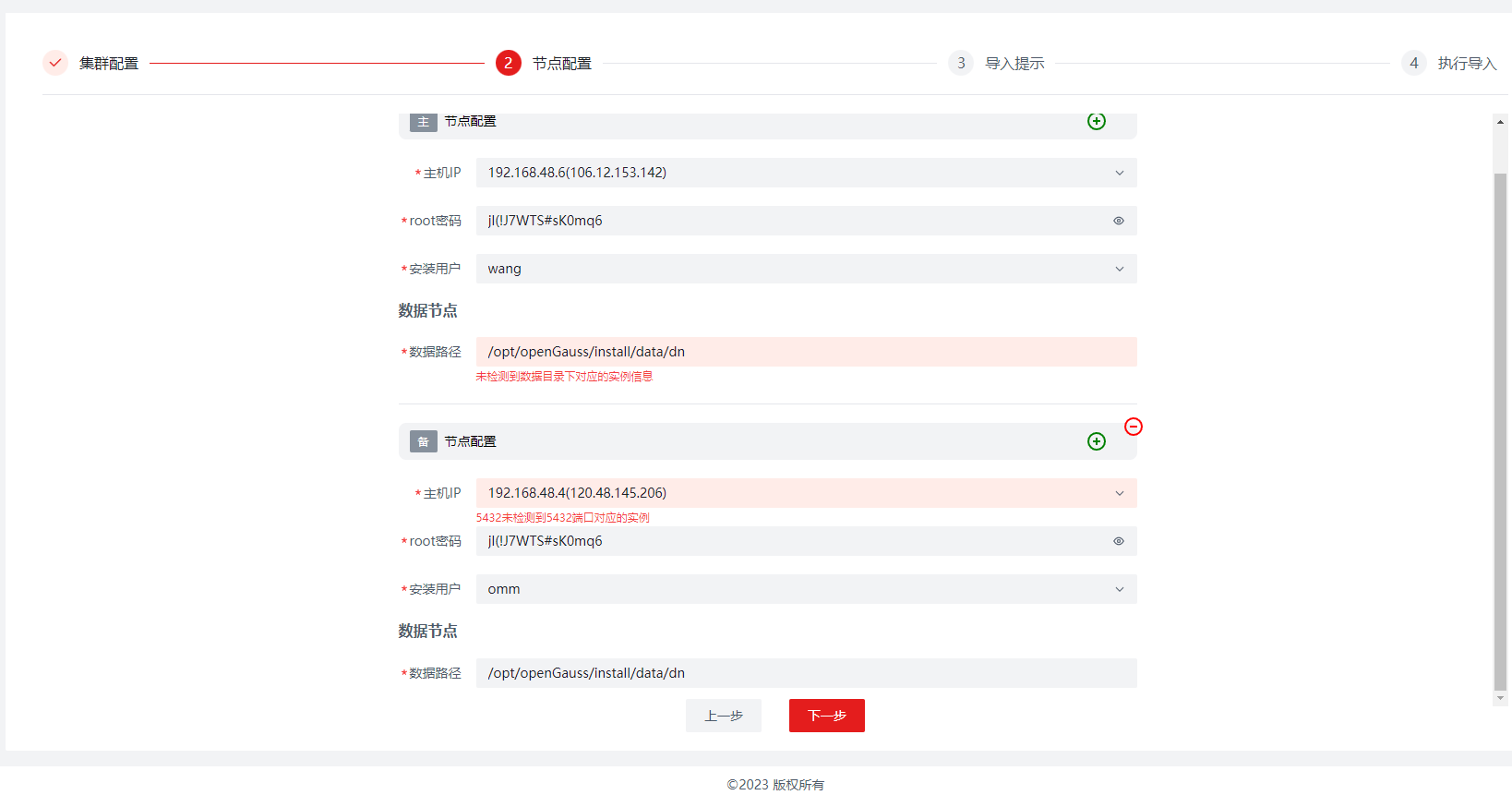Remove standby node with red minus icon
The image size is (1512, 795).
coord(1134,427)
